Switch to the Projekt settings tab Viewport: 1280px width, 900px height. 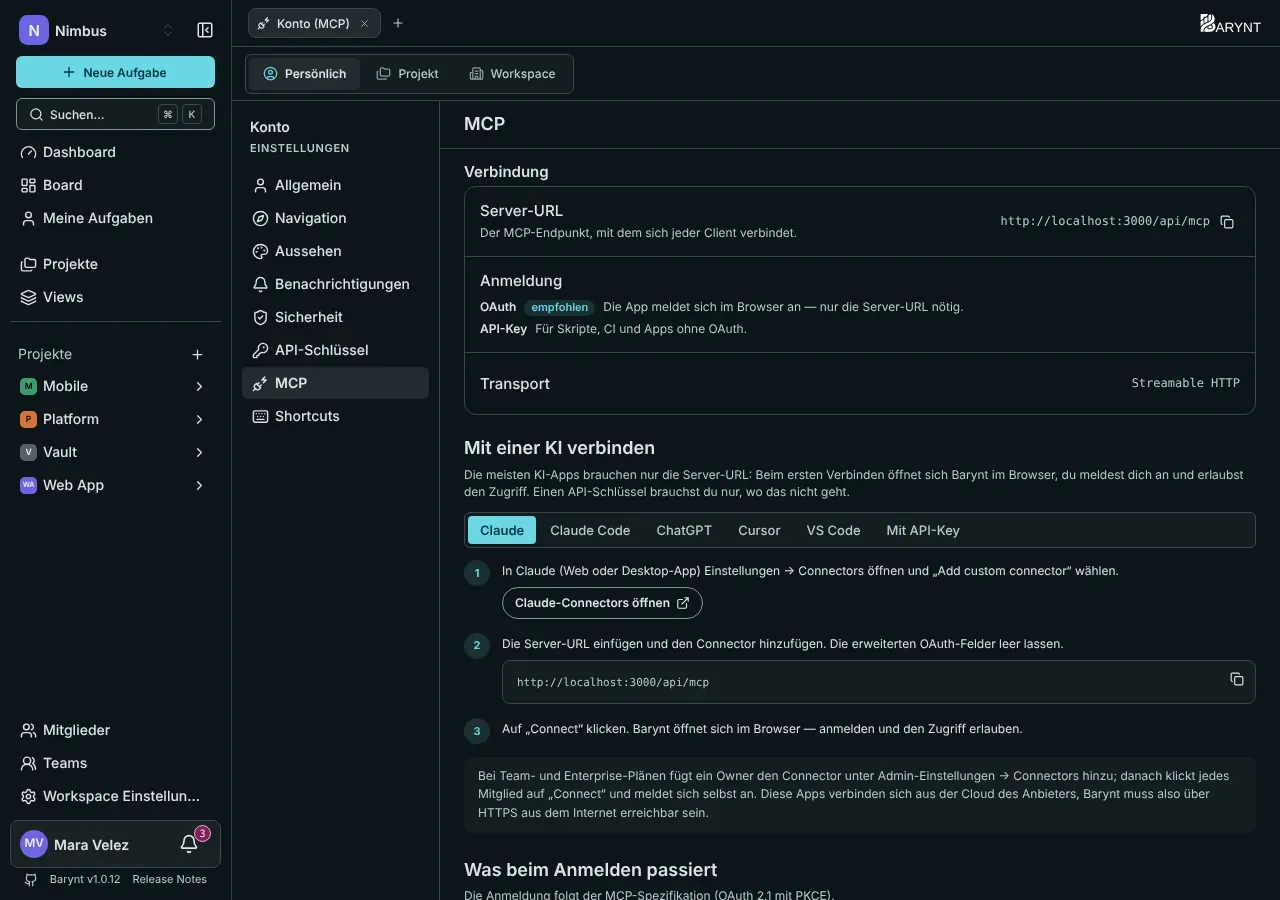407,74
